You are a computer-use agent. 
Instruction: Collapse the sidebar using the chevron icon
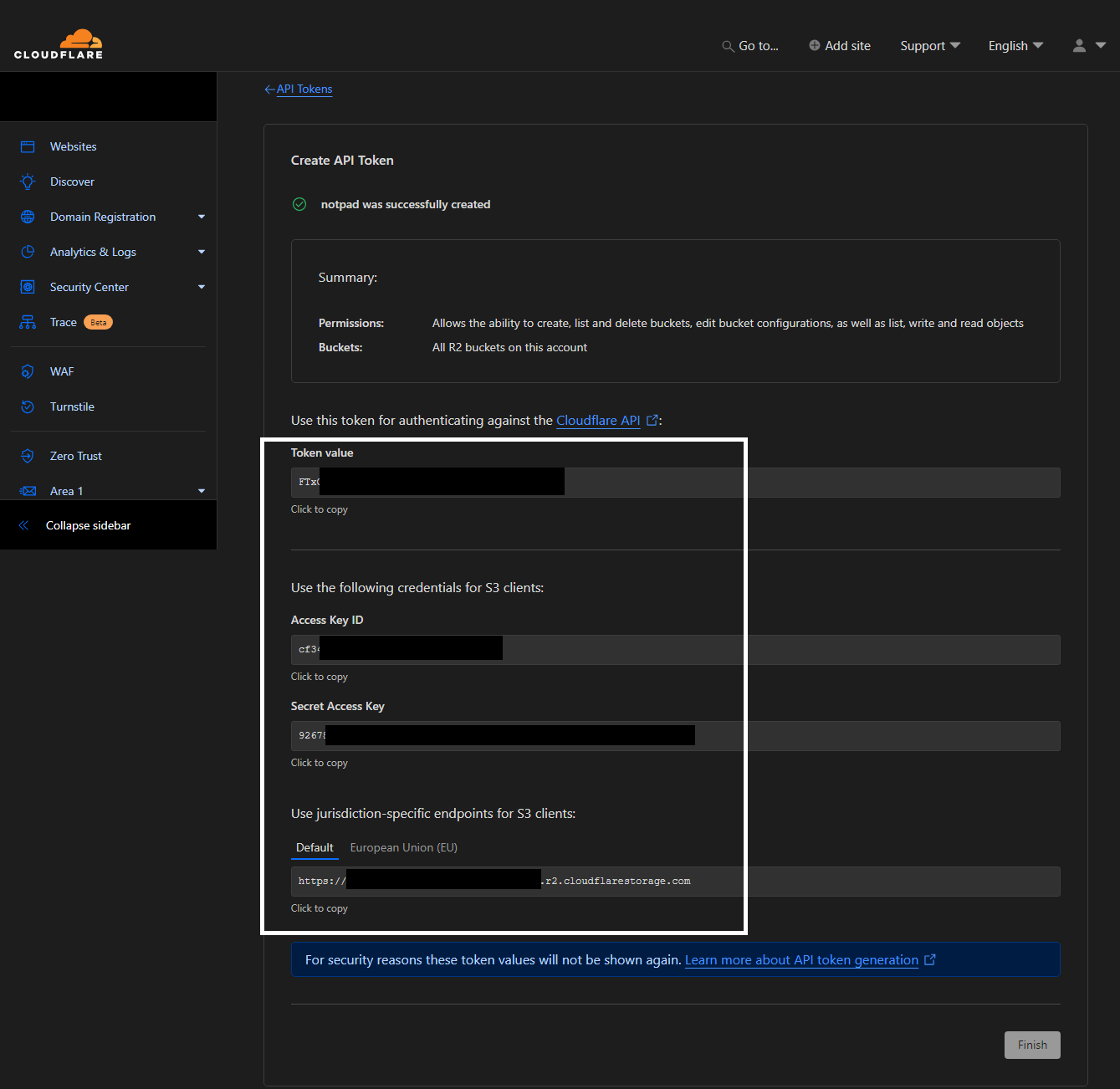(x=26, y=525)
